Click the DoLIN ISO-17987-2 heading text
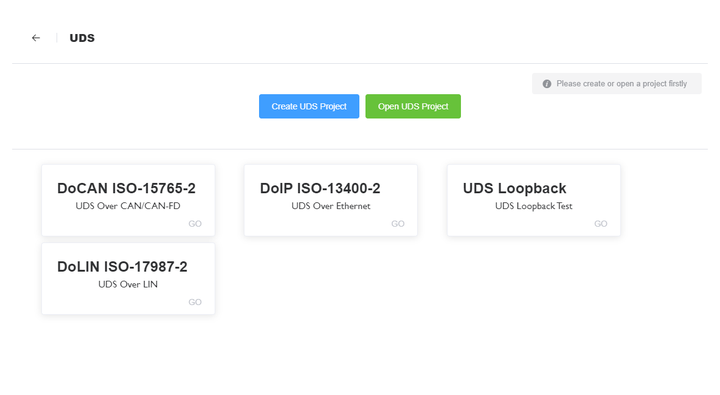The height and width of the screenshot is (395, 720). (x=122, y=267)
